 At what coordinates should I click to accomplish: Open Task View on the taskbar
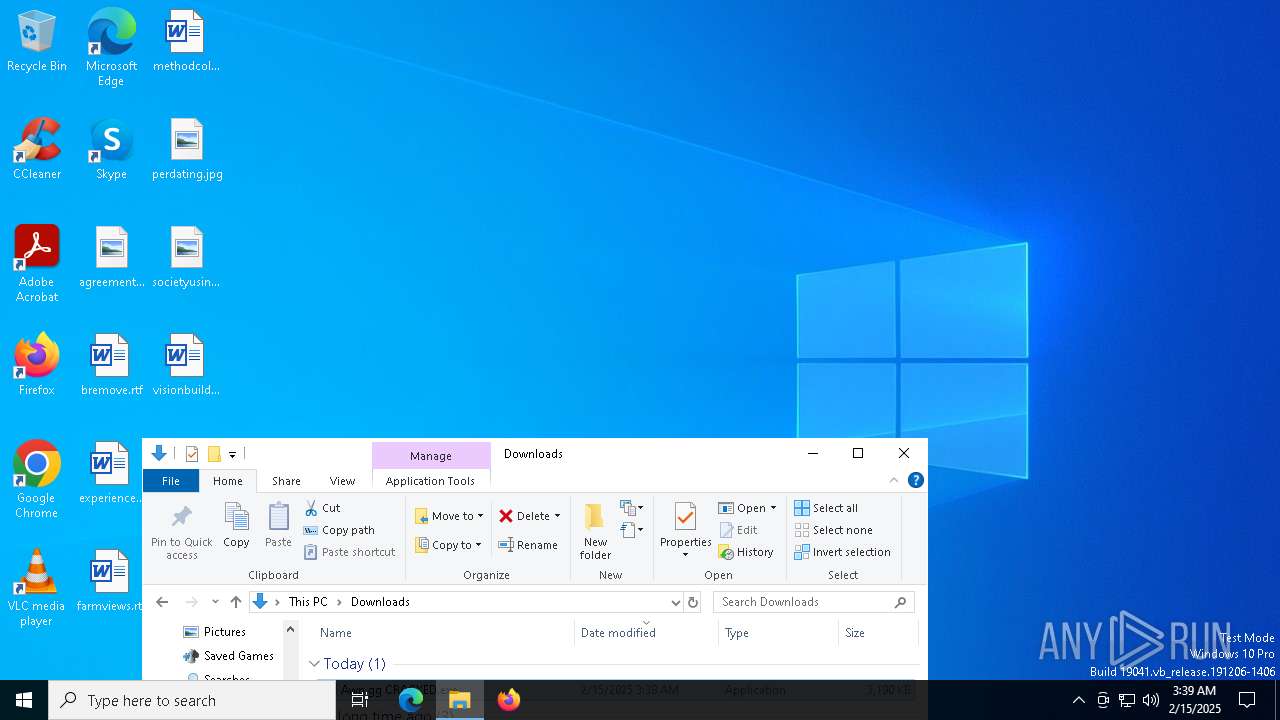(x=360, y=700)
